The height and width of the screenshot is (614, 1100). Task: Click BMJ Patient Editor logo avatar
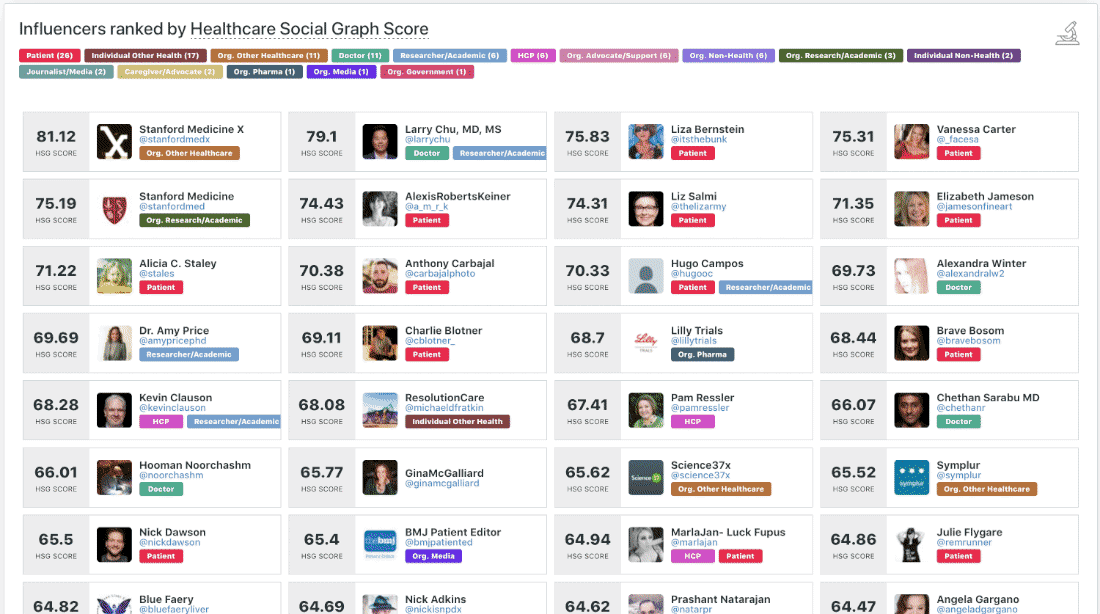[380, 544]
